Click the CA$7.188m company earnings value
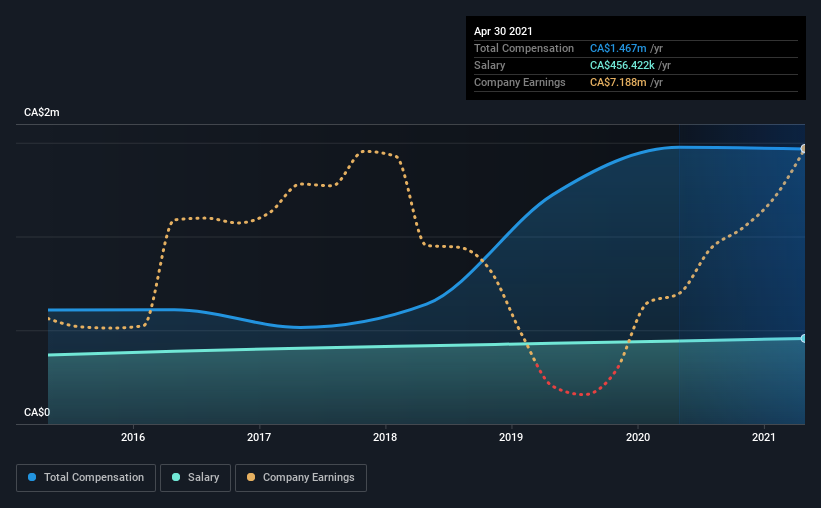The width and height of the screenshot is (821, 508). point(618,82)
